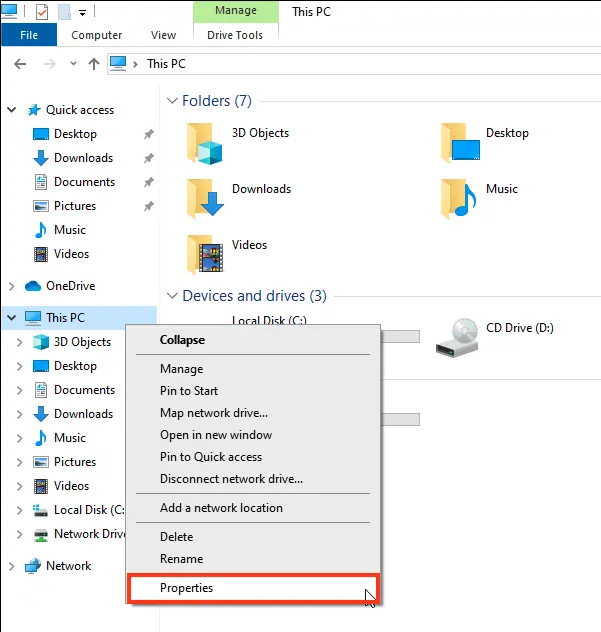Open Videos under Quick access

coord(71,254)
